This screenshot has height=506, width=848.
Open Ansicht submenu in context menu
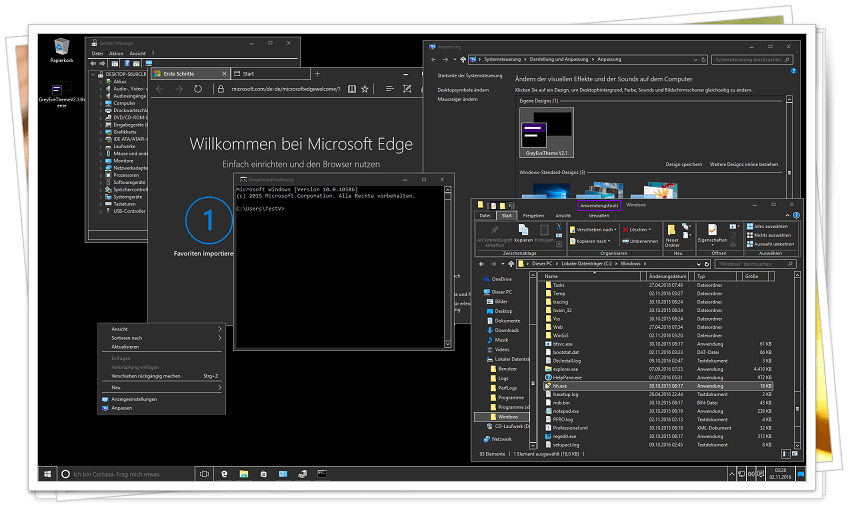coord(161,329)
